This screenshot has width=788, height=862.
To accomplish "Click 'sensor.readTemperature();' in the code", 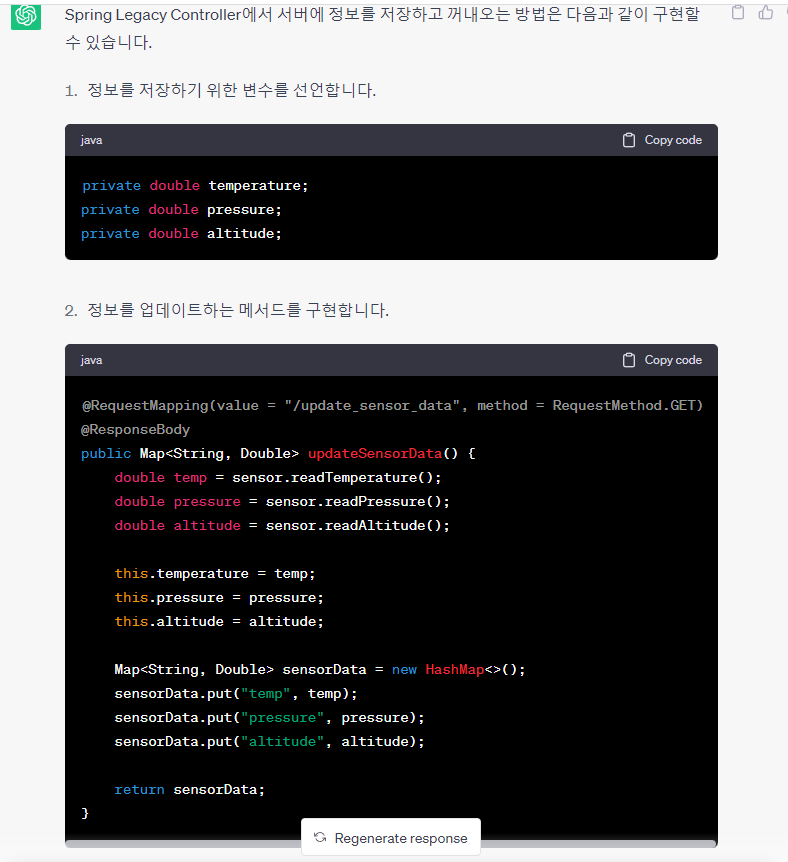I will point(337,478).
